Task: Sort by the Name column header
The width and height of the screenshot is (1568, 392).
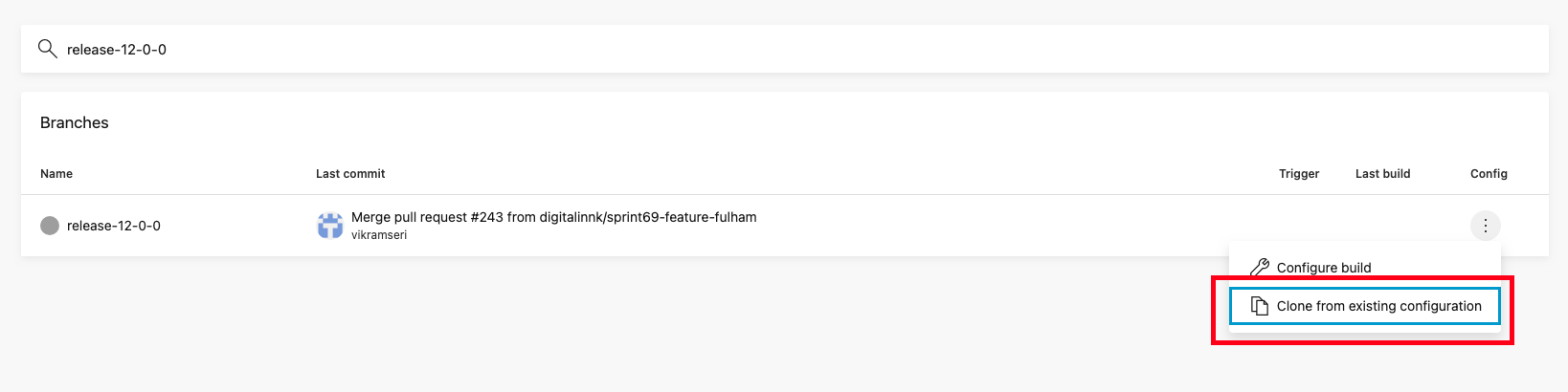Action: [56, 173]
